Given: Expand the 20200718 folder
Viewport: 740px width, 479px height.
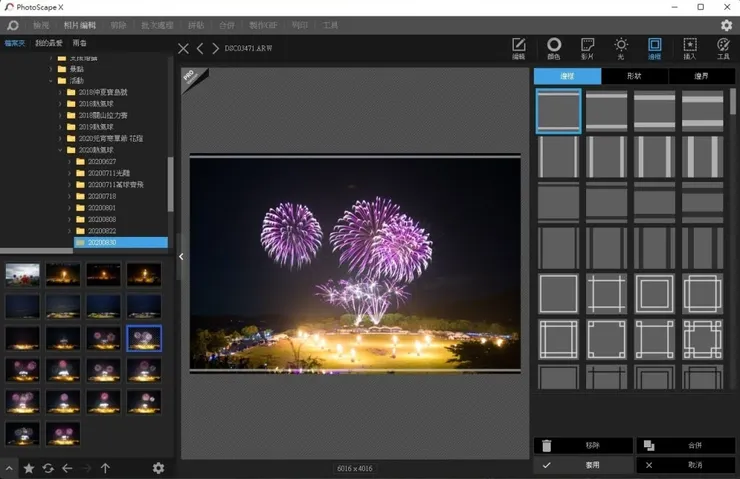Looking at the screenshot, I should click(x=69, y=196).
